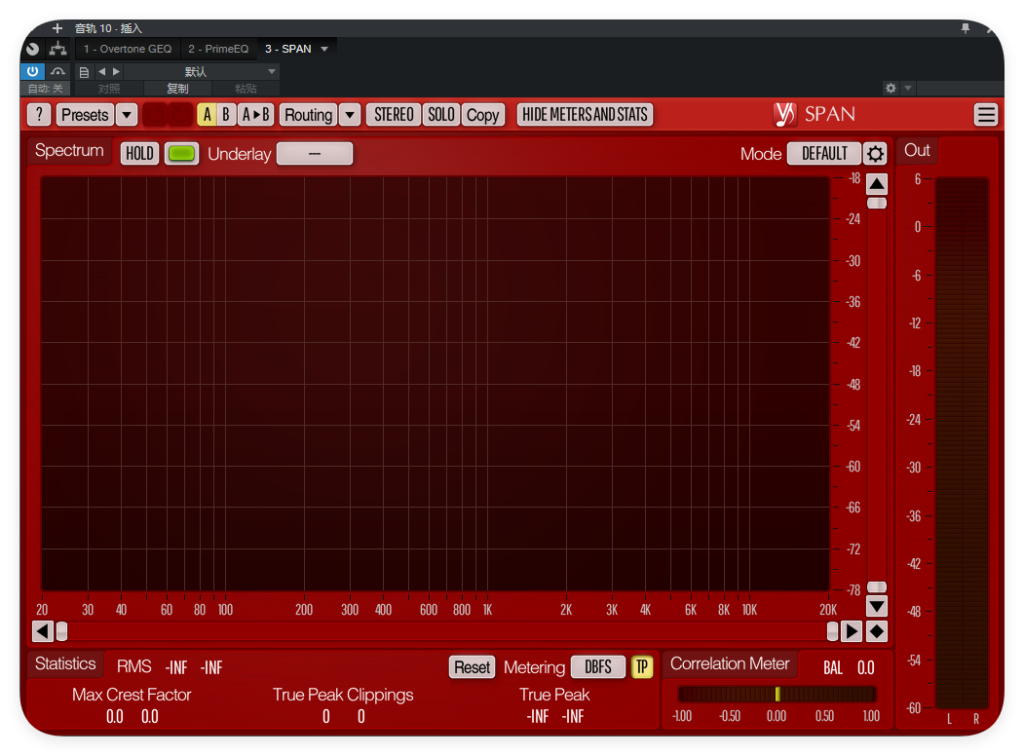Reset the statistics with Reset
The image size is (1024, 756).
pos(472,667)
